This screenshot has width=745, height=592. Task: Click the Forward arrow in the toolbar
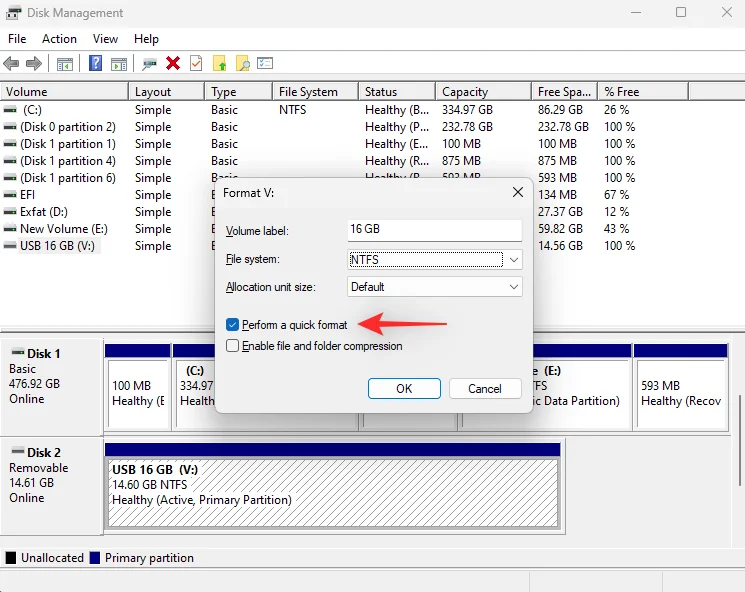click(34, 63)
